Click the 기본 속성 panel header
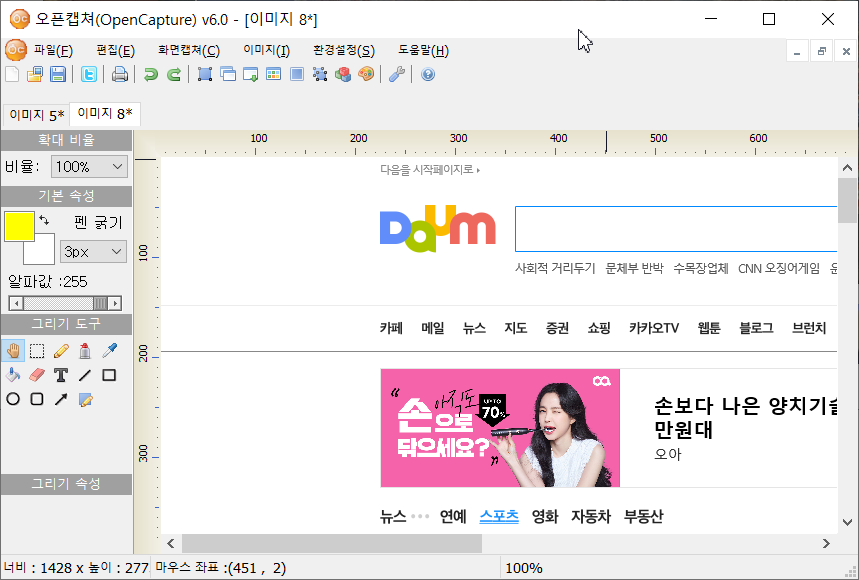The image size is (859, 580). [66, 196]
